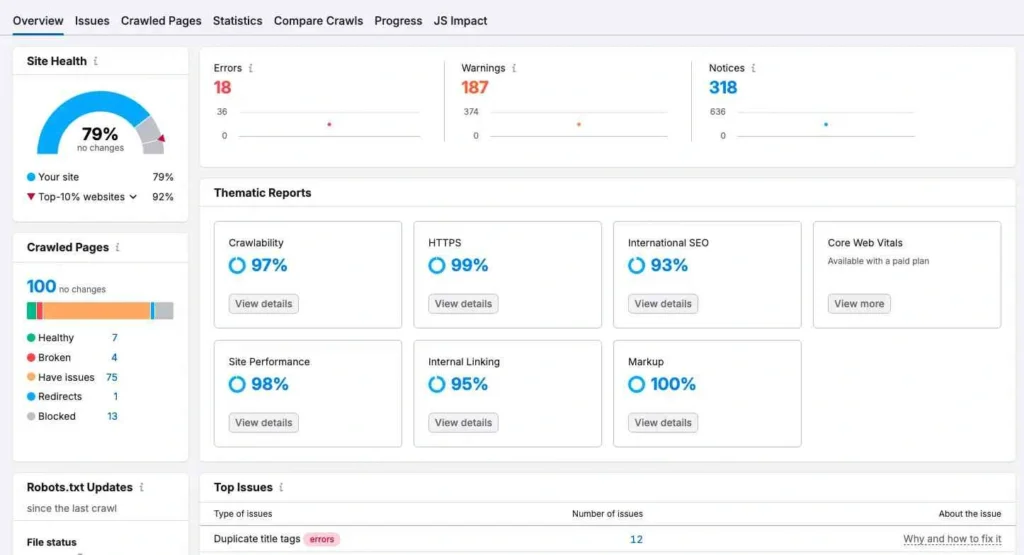
Task: Click the red Top-10% websites triangle marker
Action: point(31,197)
